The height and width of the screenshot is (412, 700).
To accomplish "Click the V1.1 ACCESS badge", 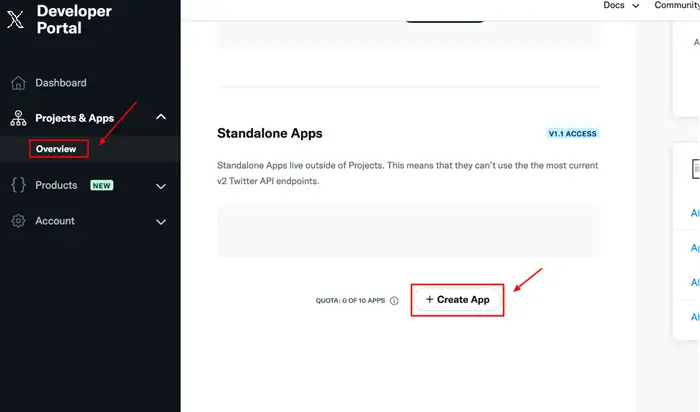I will coord(572,133).
